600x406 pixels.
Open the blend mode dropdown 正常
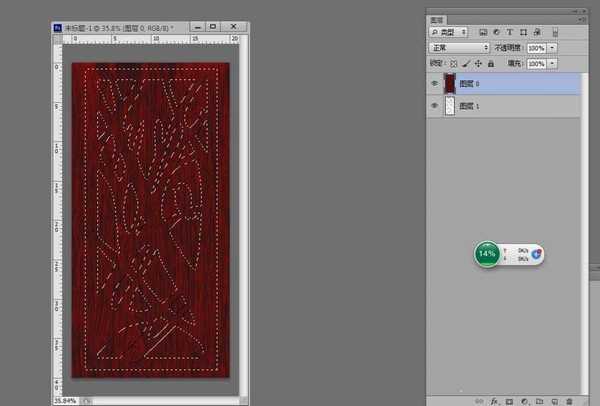(x=459, y=47)
